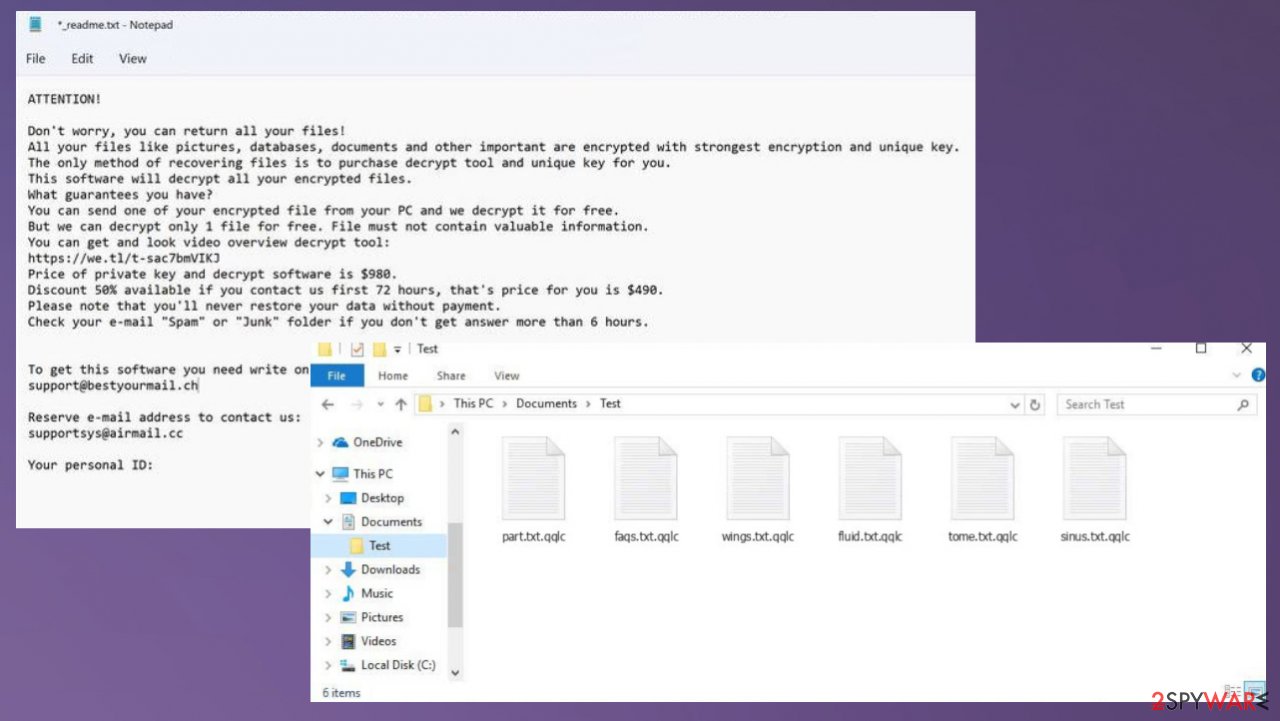
Task: Open the Share ribbon tab
Action: tap(451, 376)
